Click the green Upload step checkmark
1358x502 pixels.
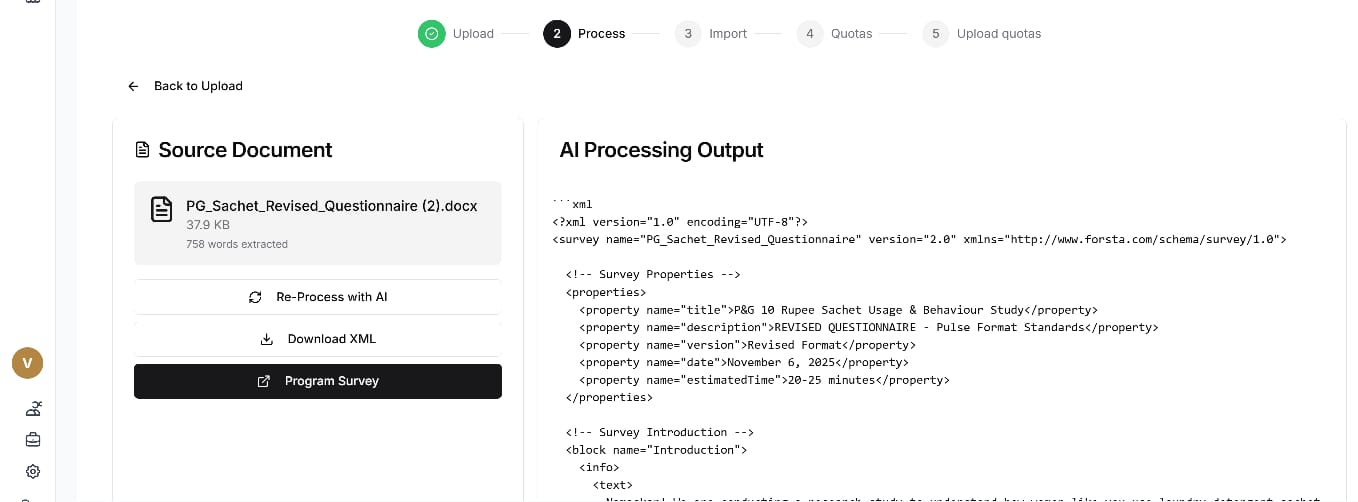tap(431, 34)
